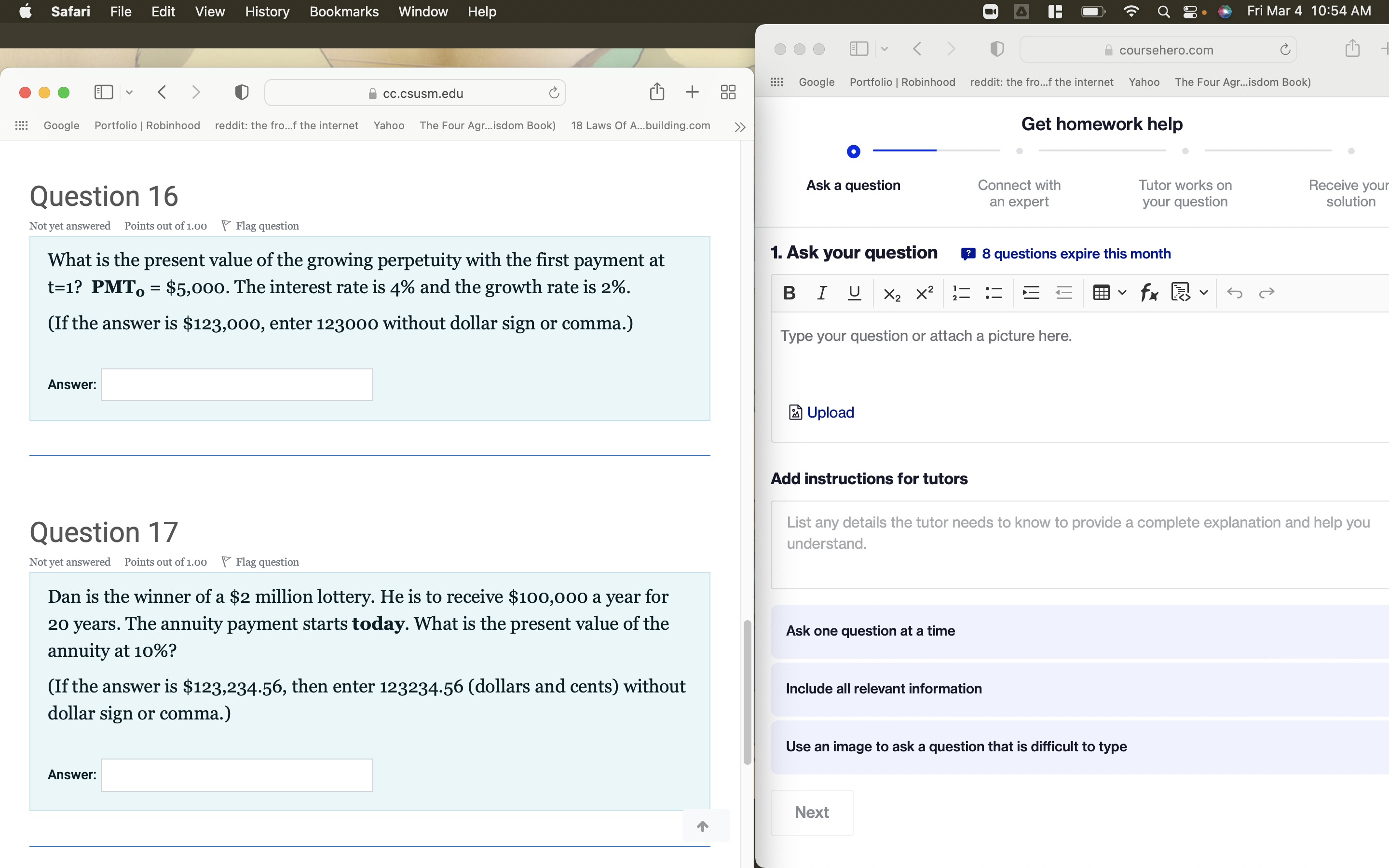Open the math formula (fx) tool
The image size is (1389, 868).
[1150, 293]
